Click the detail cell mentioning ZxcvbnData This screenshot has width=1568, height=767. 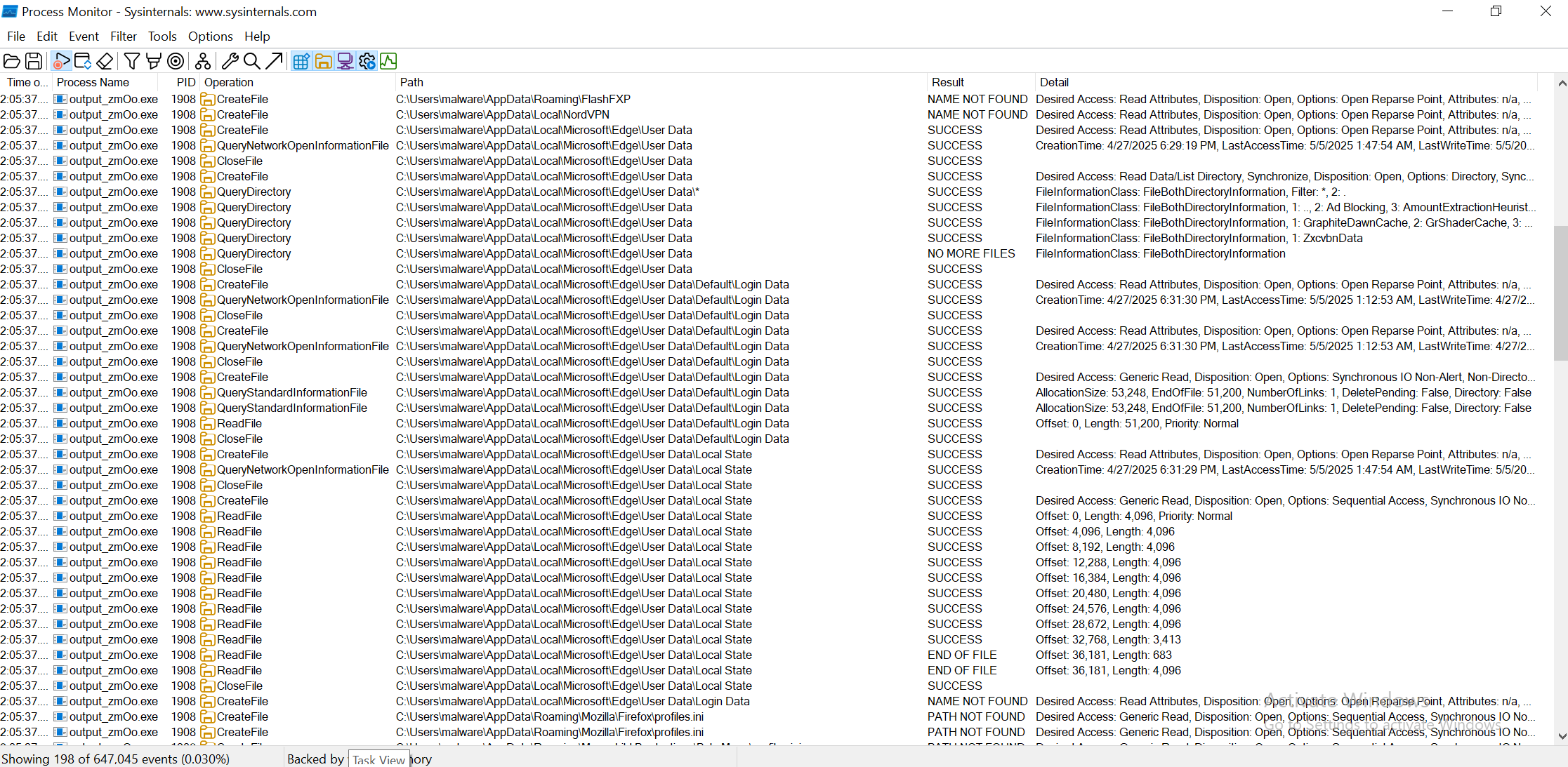tap(1199, 238)
